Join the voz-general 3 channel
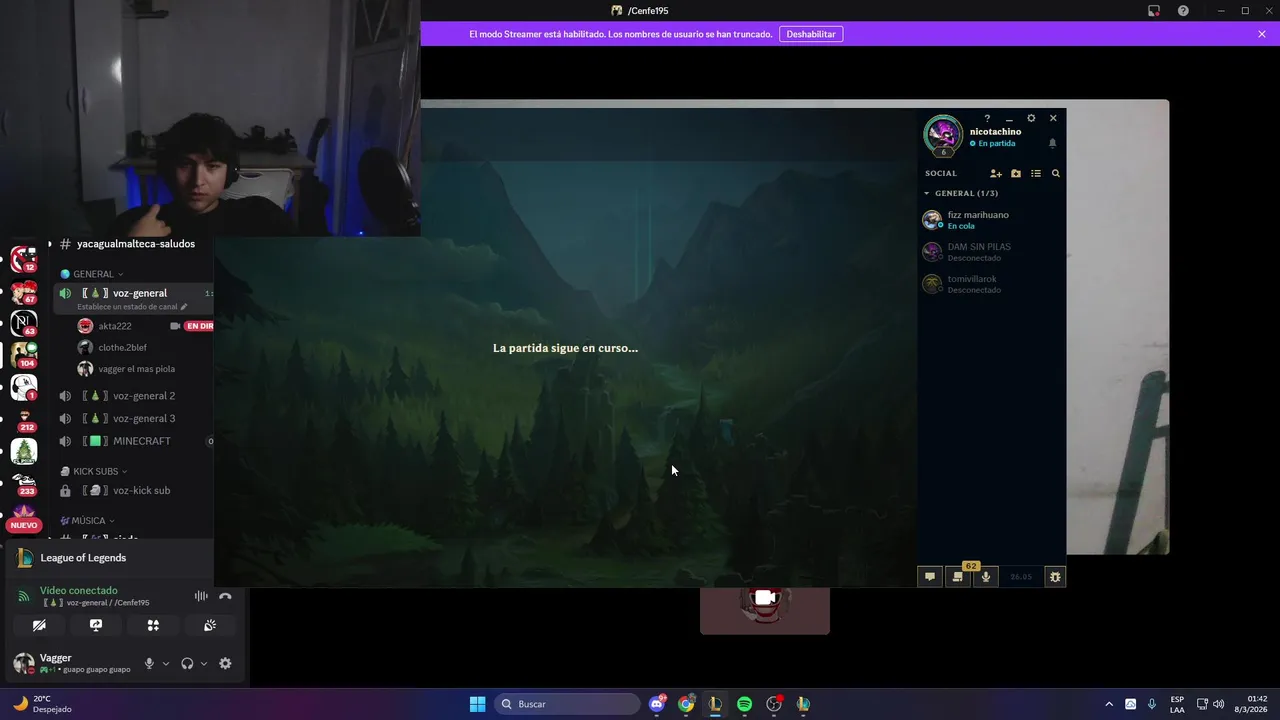This screenshot has height=720, width=1280. tap(134, 418)
